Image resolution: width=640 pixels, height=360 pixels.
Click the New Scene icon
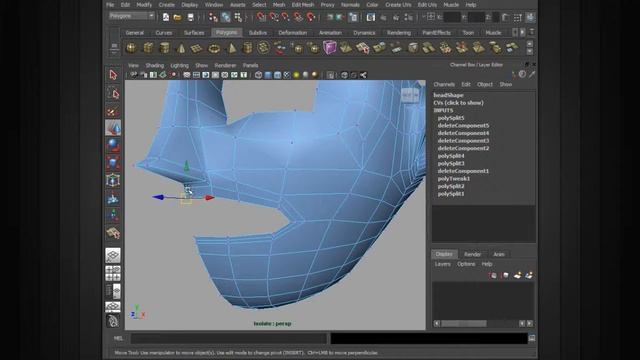166,17
